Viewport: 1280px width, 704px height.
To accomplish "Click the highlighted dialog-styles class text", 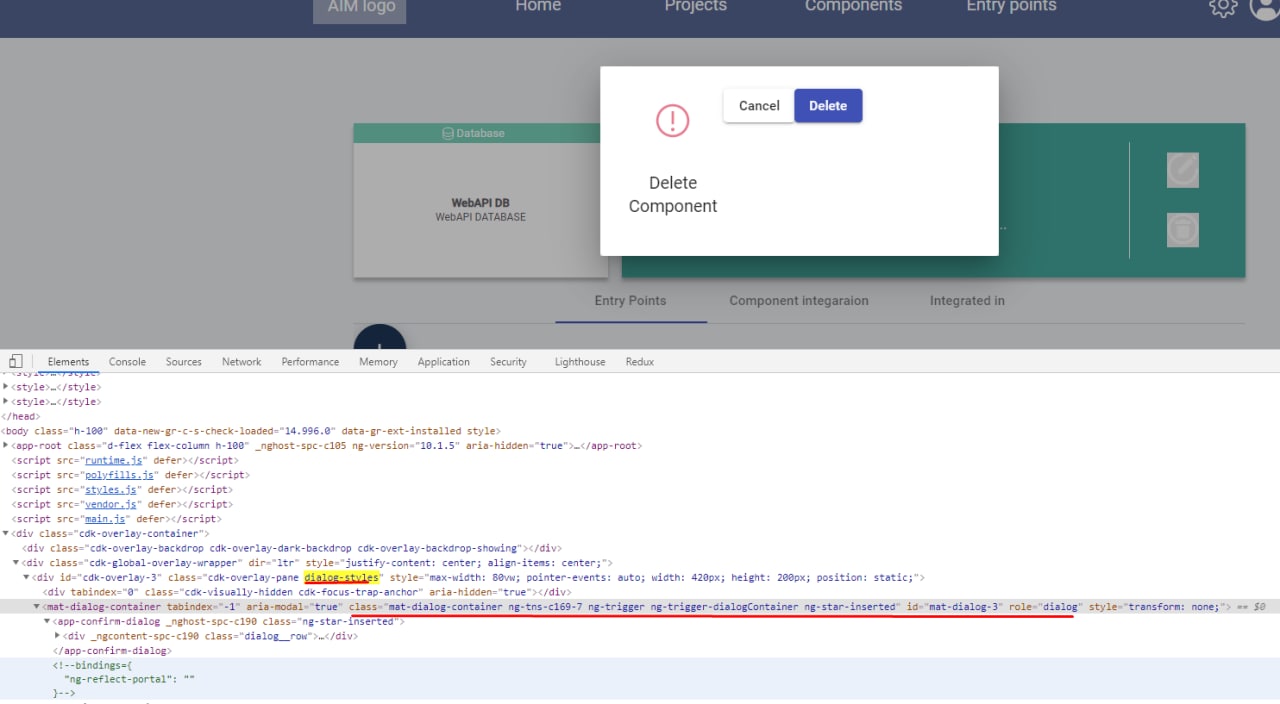I will click(x=342, y=578).
